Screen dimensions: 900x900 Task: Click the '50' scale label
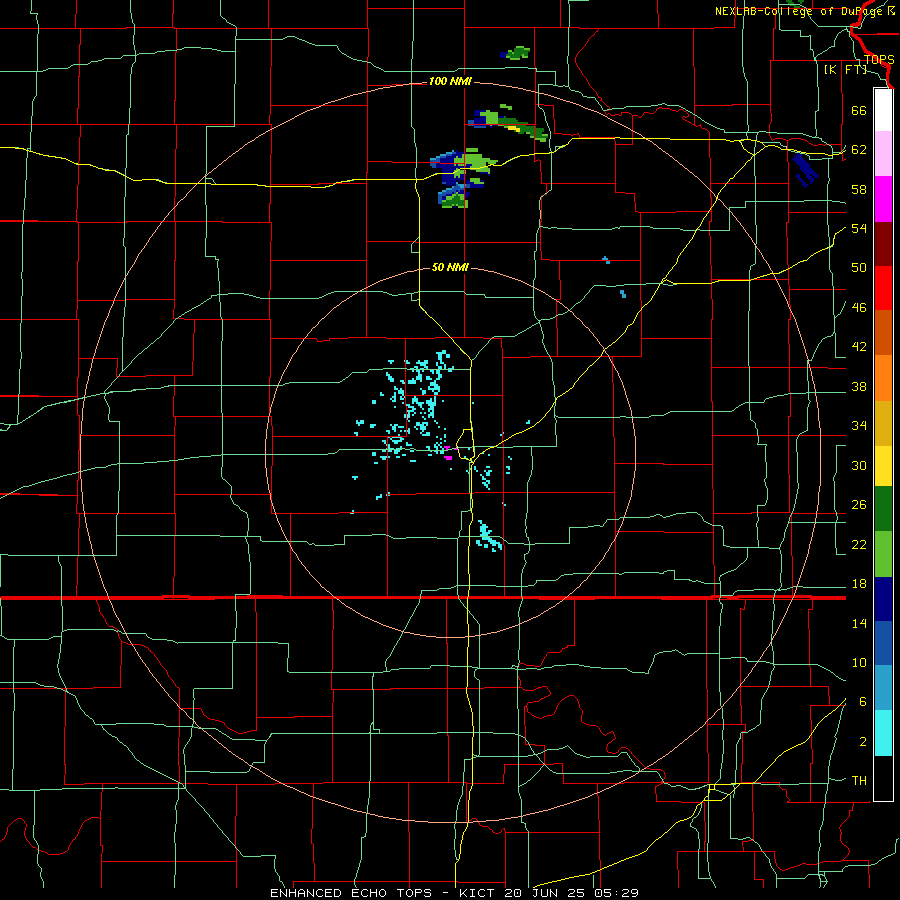click(859, 268)
